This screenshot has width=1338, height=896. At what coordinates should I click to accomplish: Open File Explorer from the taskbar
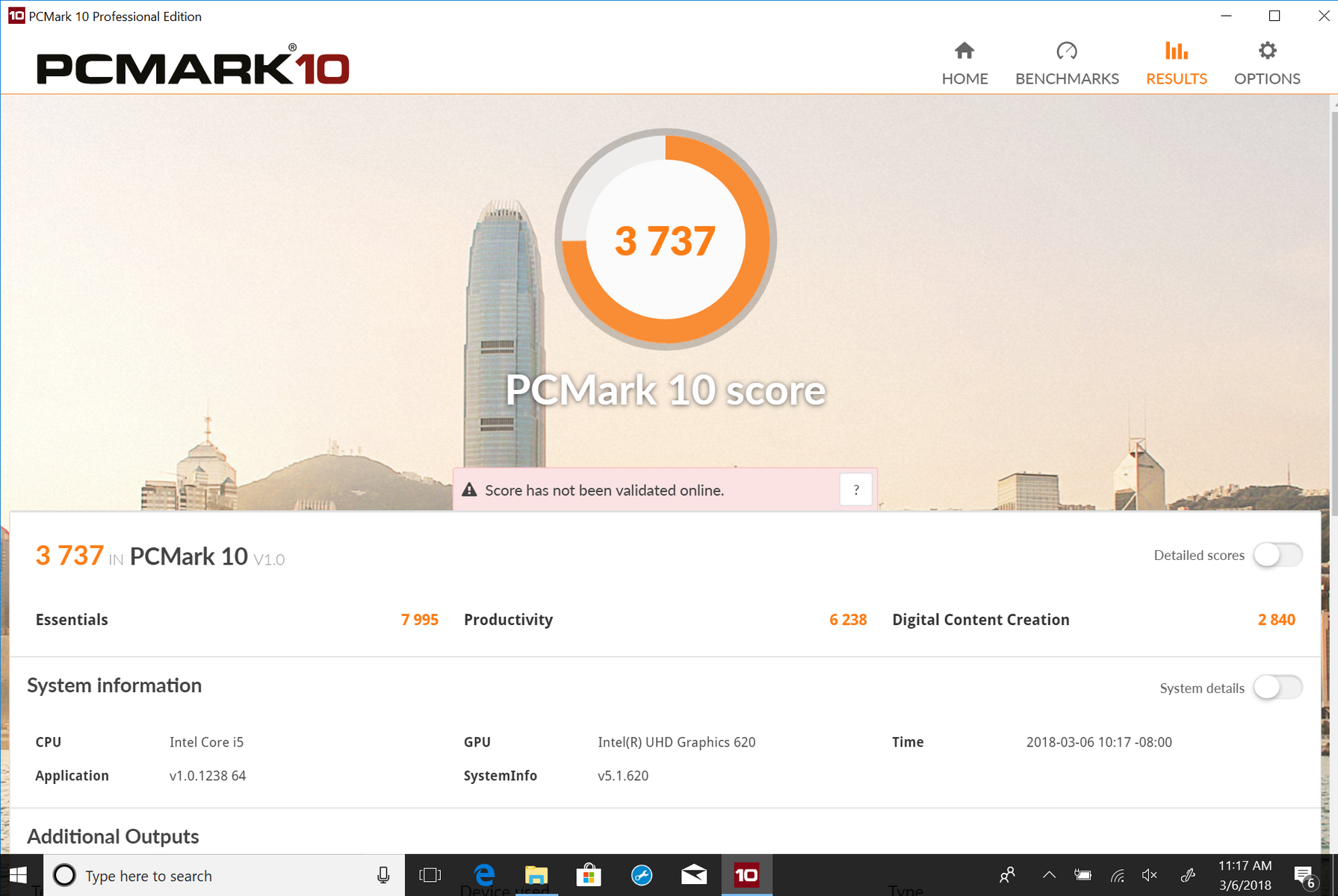536,875
